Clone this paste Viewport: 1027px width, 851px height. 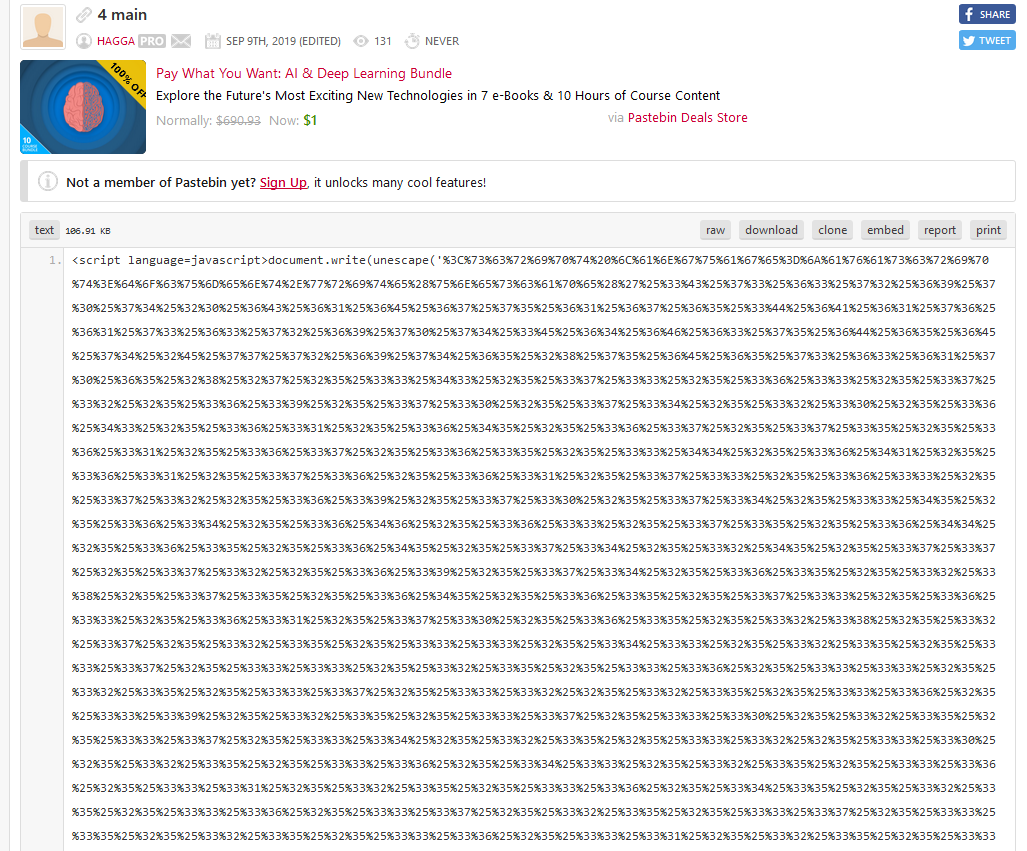click(832, 230)
